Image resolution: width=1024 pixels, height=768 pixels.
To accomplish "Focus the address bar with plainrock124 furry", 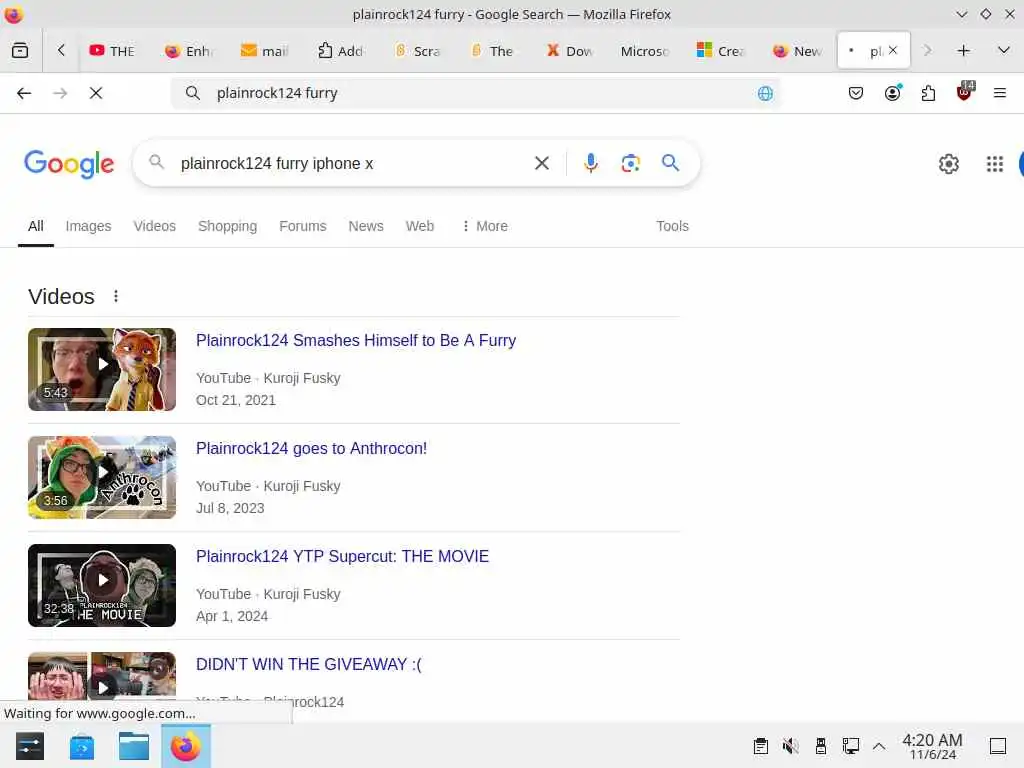I will pos(475,93).
